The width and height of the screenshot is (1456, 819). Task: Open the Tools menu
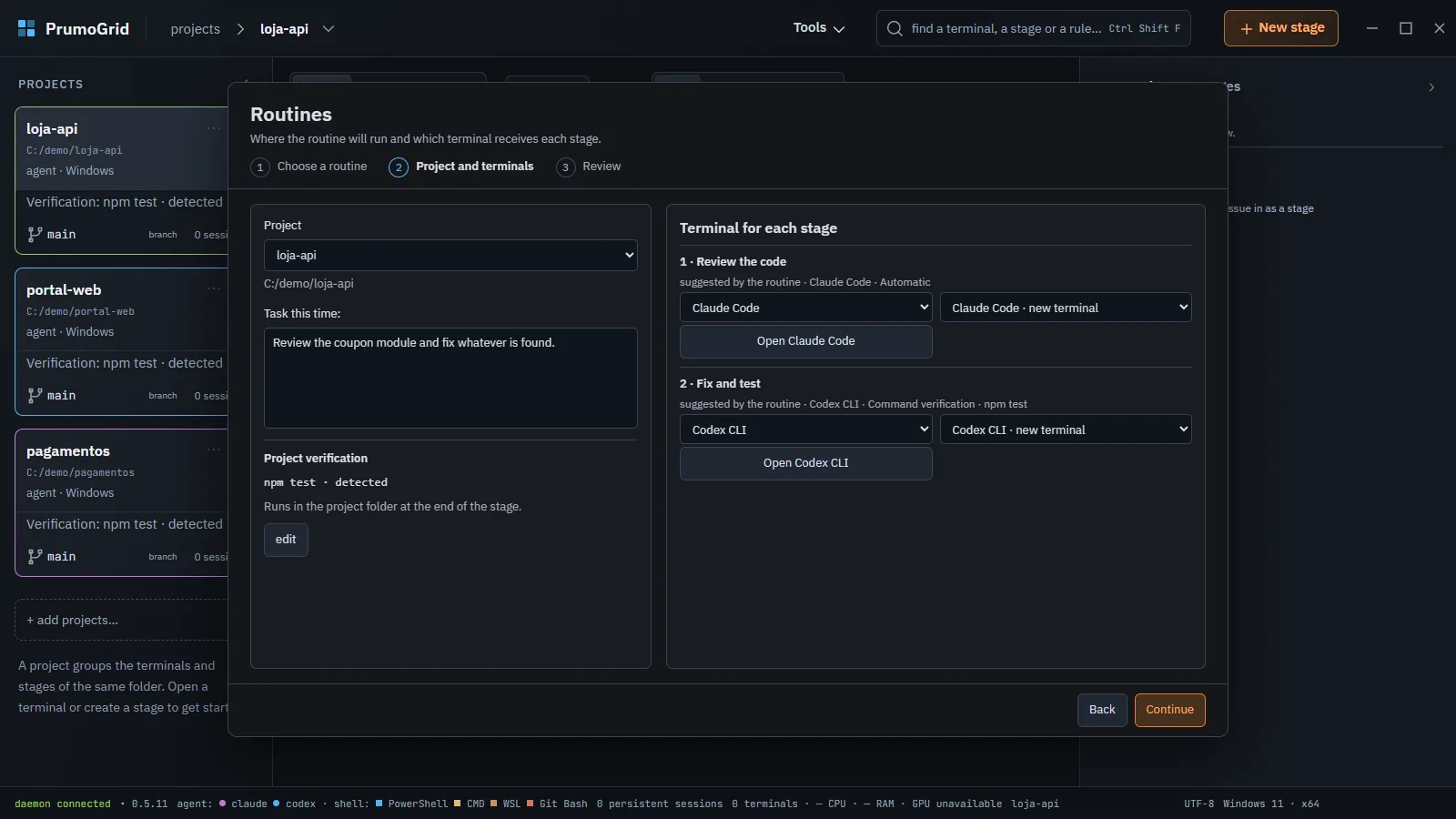tap(819, 28)
